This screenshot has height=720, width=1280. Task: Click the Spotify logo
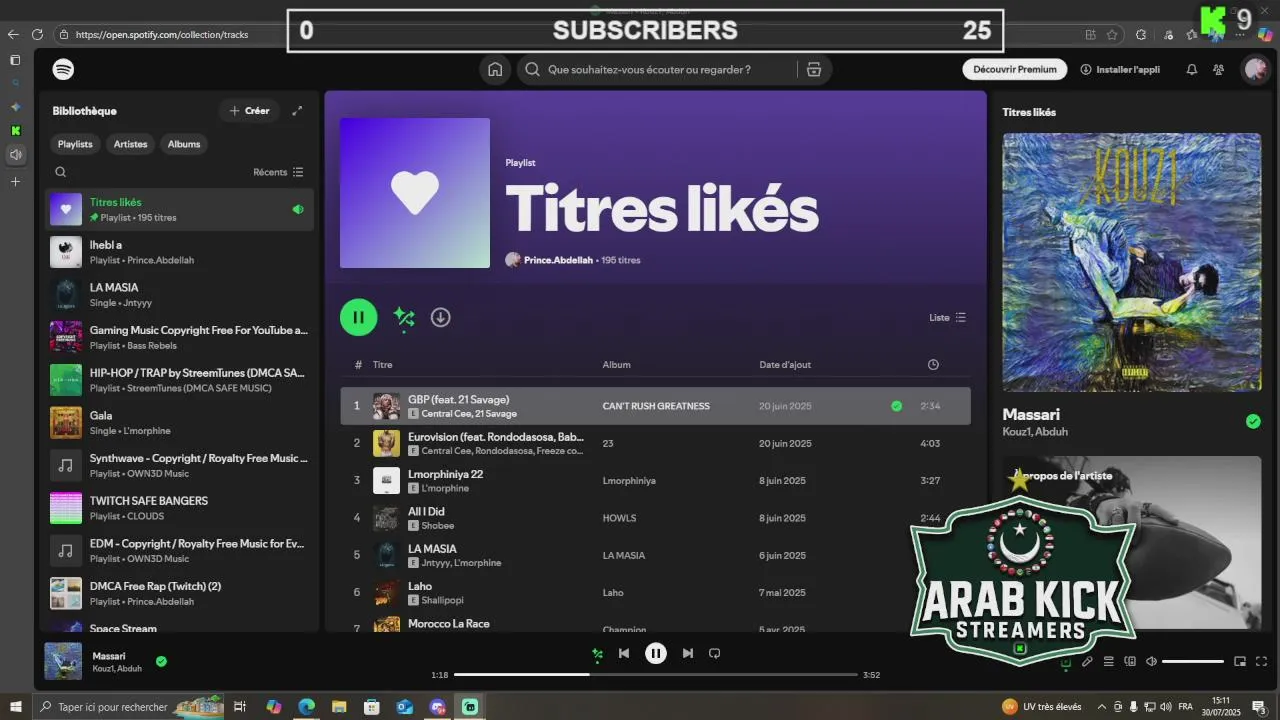63,70
